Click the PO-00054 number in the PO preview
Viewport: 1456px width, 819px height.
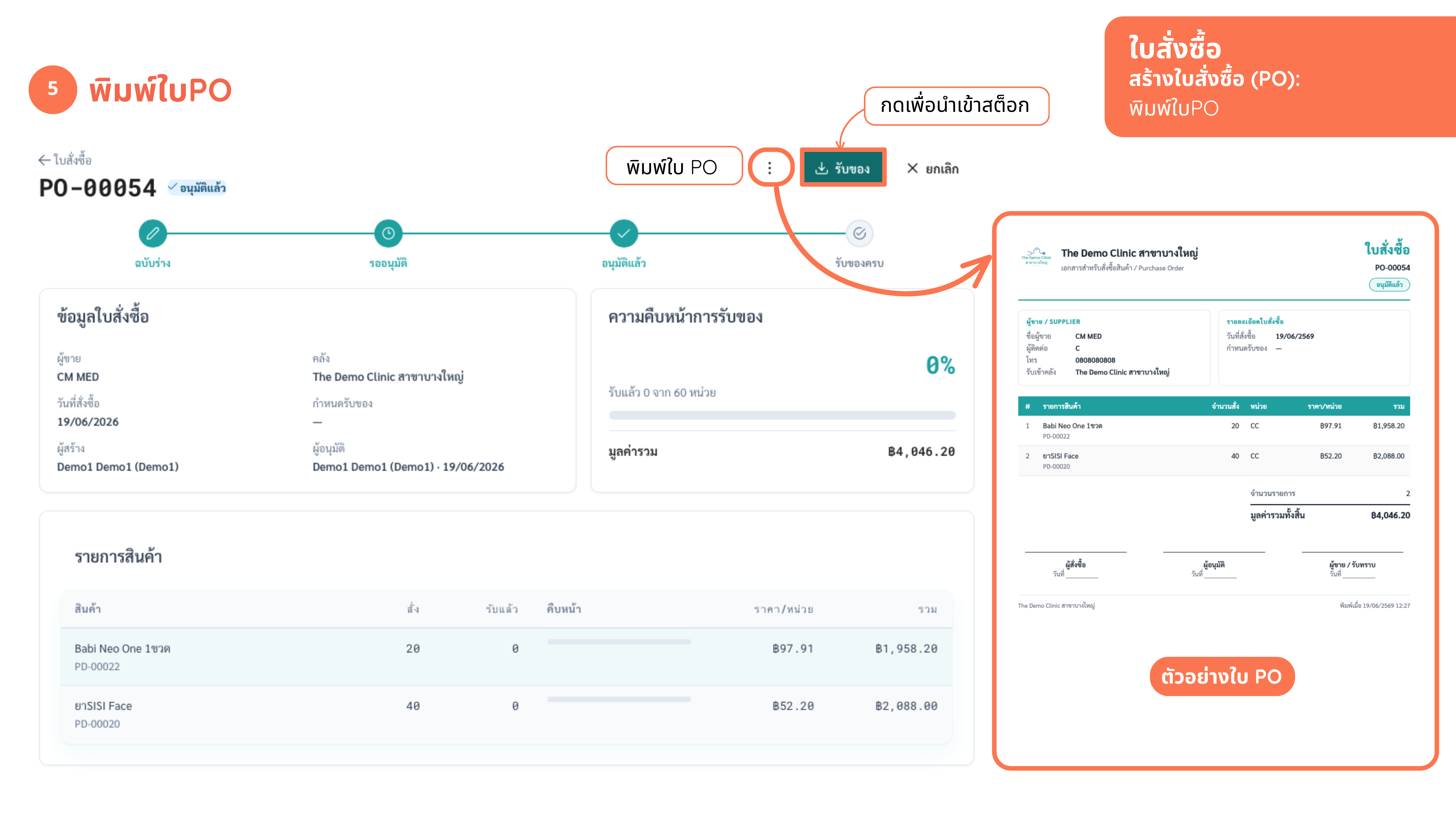click(x=1392, y=267)
